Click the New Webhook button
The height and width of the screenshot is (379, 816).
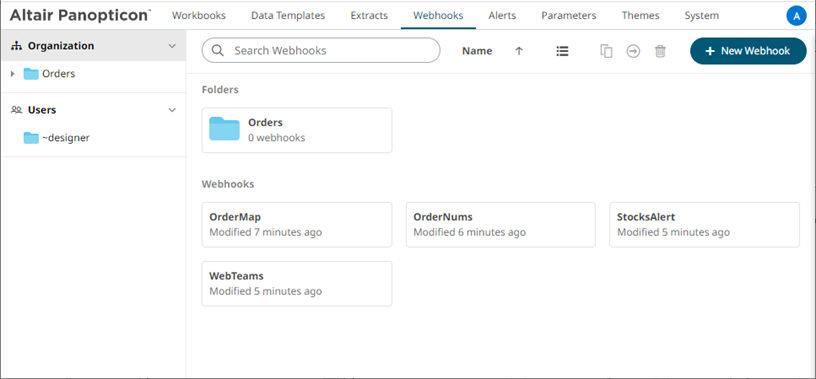click(748, 51)
